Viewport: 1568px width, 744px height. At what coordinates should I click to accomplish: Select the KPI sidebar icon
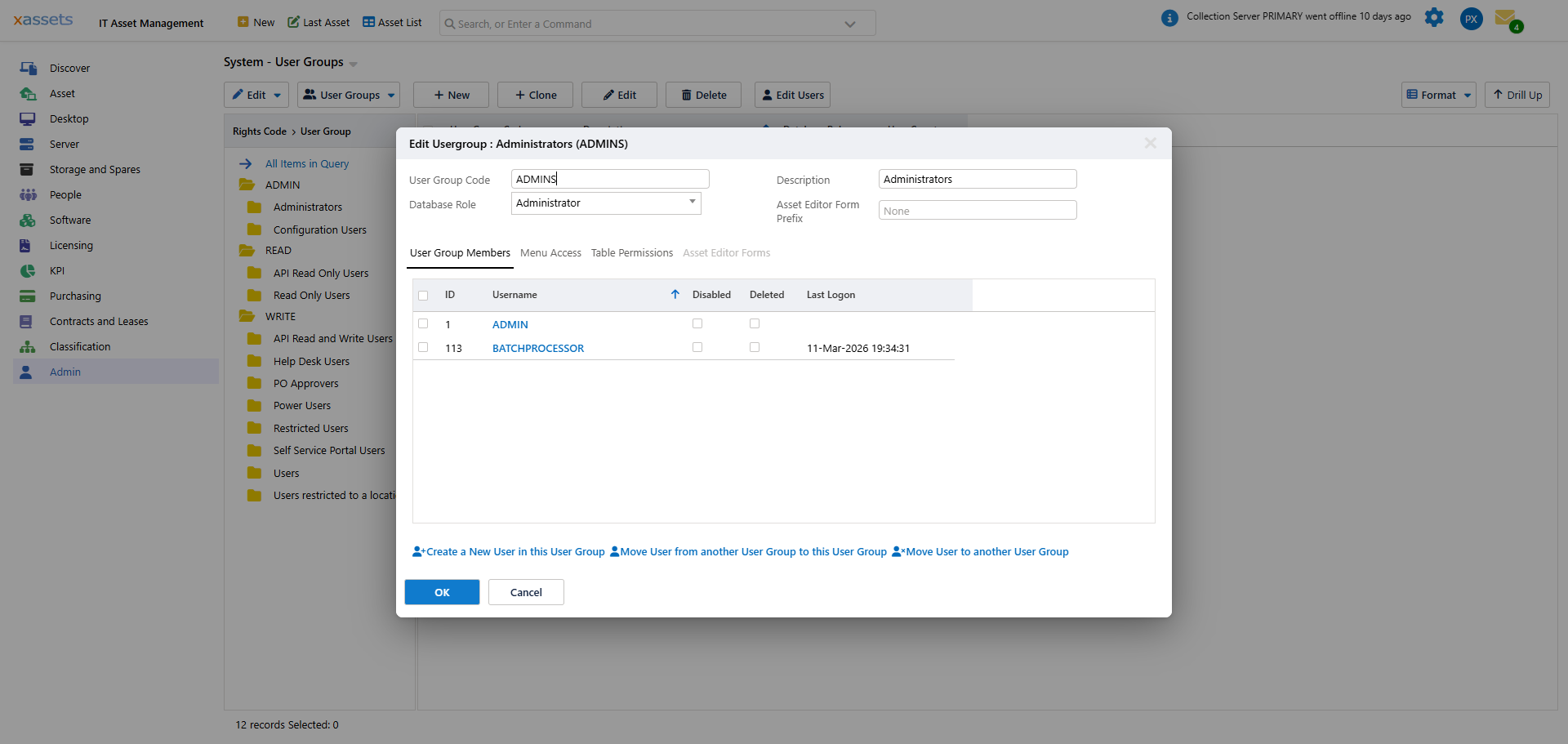click(28, 270)
